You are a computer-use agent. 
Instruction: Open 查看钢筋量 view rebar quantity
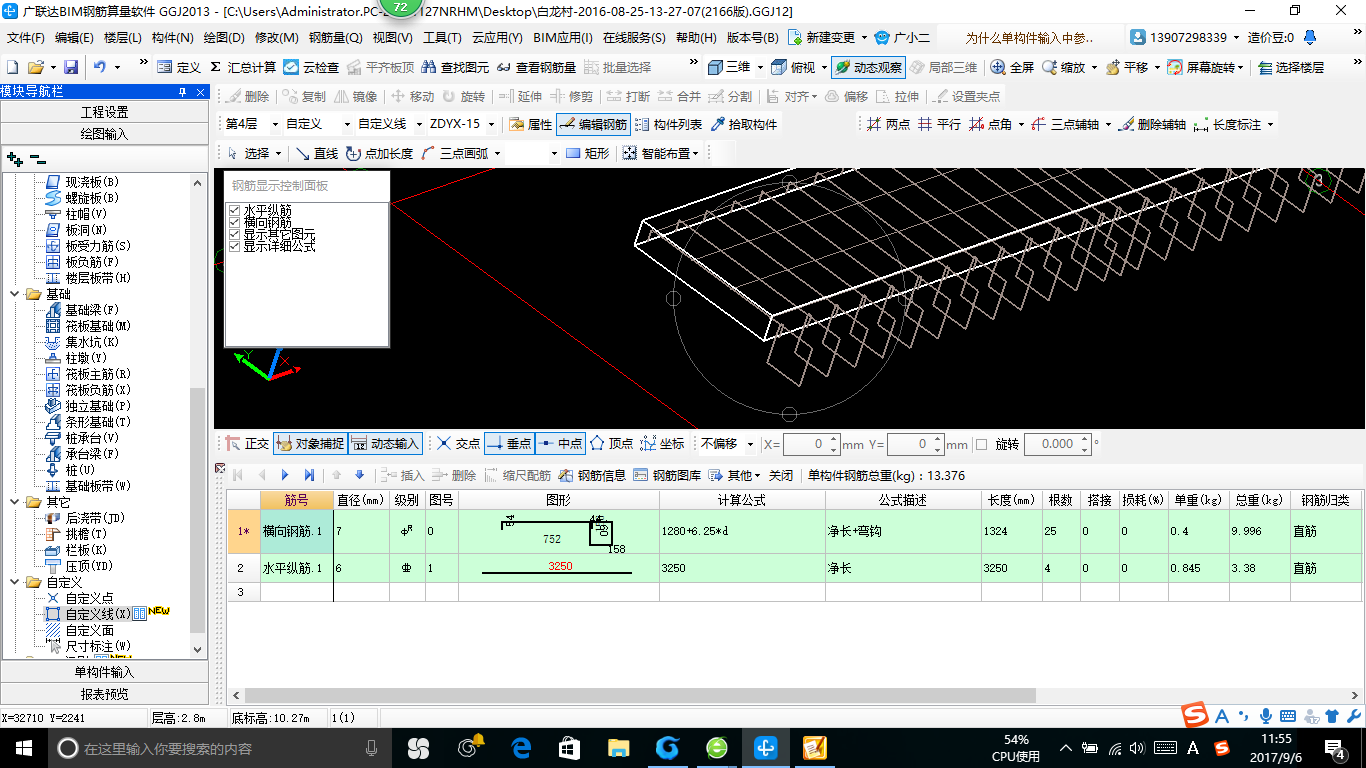coord(536,67)
